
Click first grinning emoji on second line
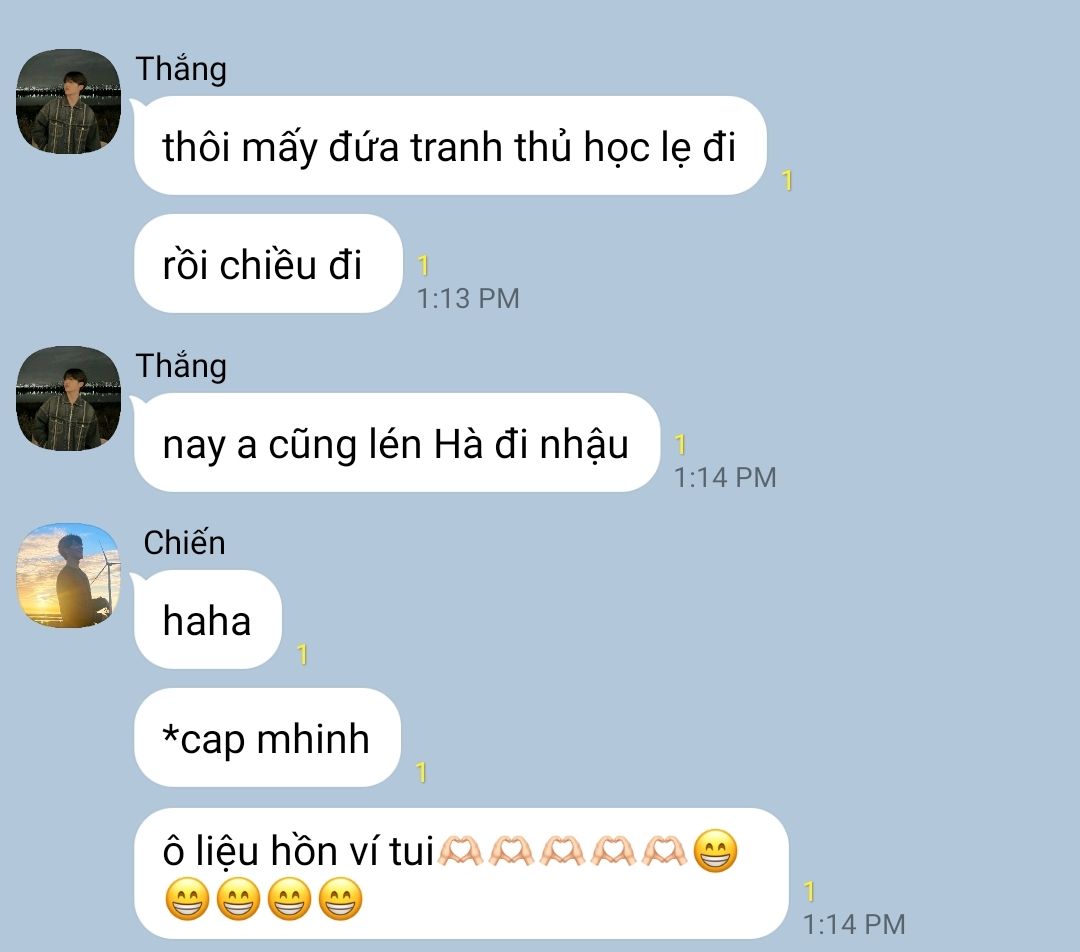tap(187, 899)
